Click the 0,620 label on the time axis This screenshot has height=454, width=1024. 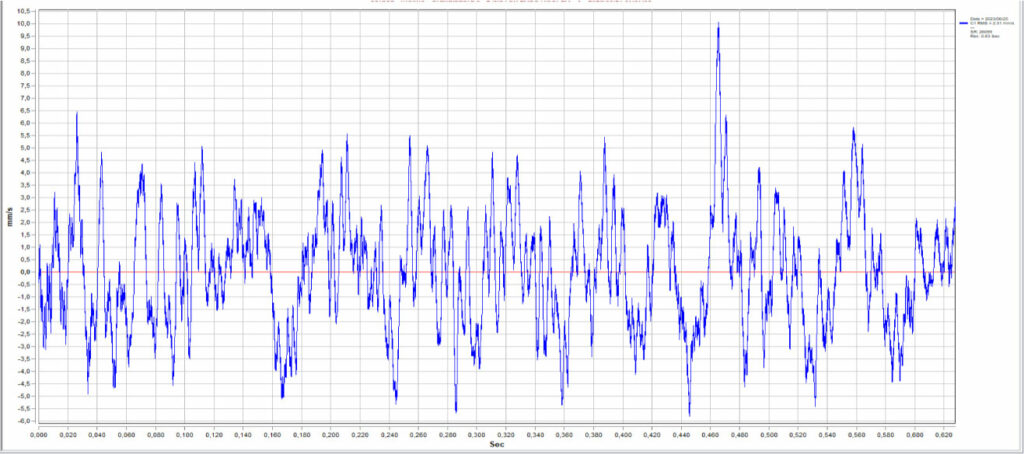[944, 434]
